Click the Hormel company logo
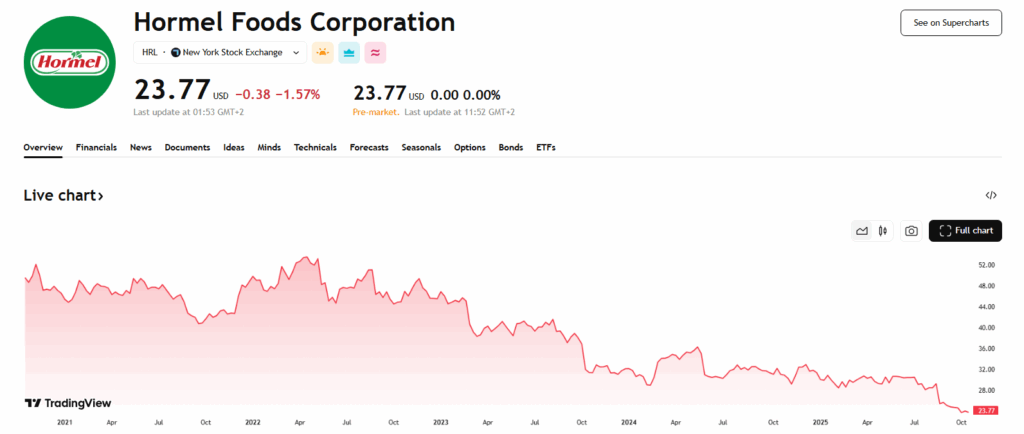 point(69,62)
